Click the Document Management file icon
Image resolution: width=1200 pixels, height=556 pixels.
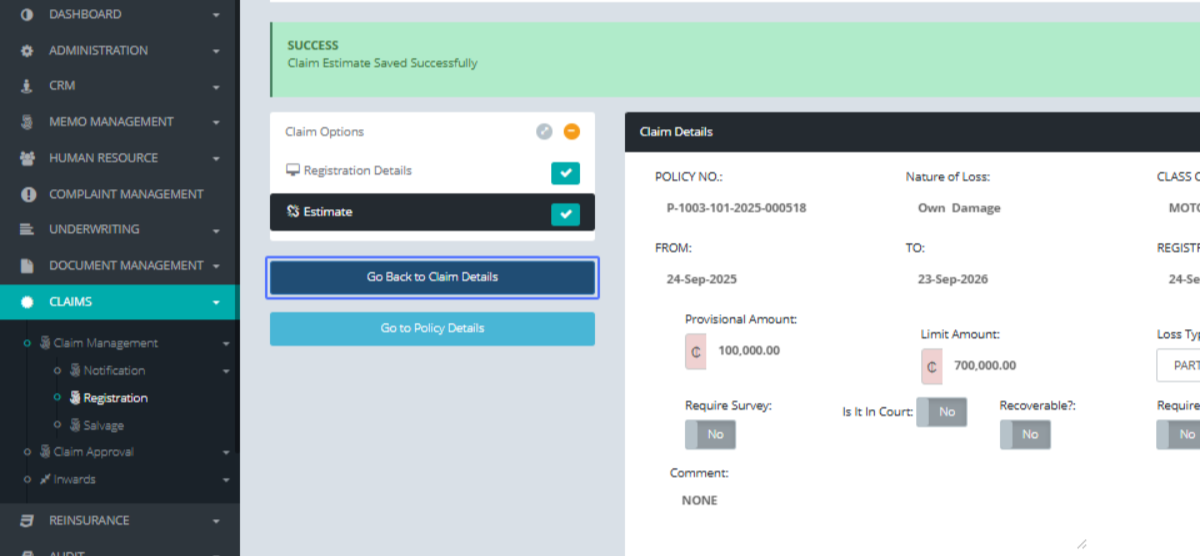click(27, 266)
